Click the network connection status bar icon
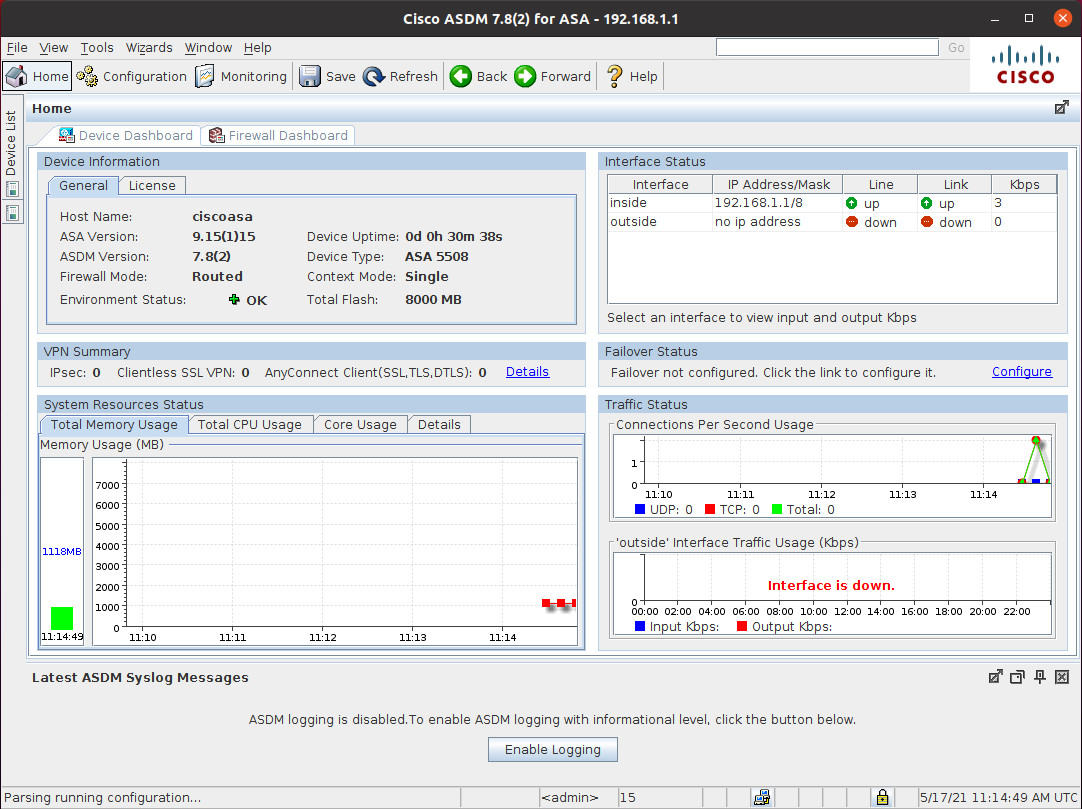Image resolution: width=1082 pixels, height=809 pixels. [x=762, y=797]
